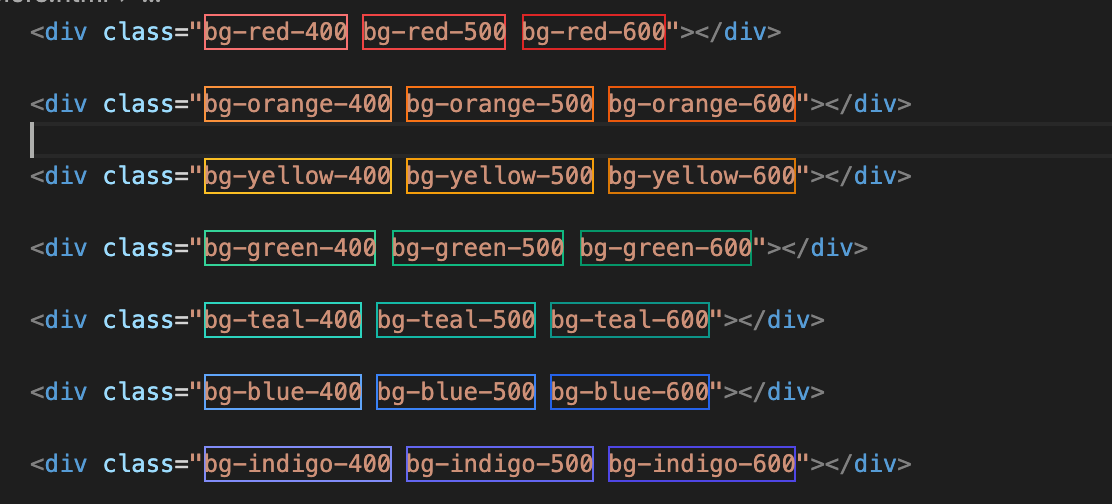Click the bg-blue-400 class name
The width and height of the screenshot is (1112, 504).
click(x=283, y=392)
